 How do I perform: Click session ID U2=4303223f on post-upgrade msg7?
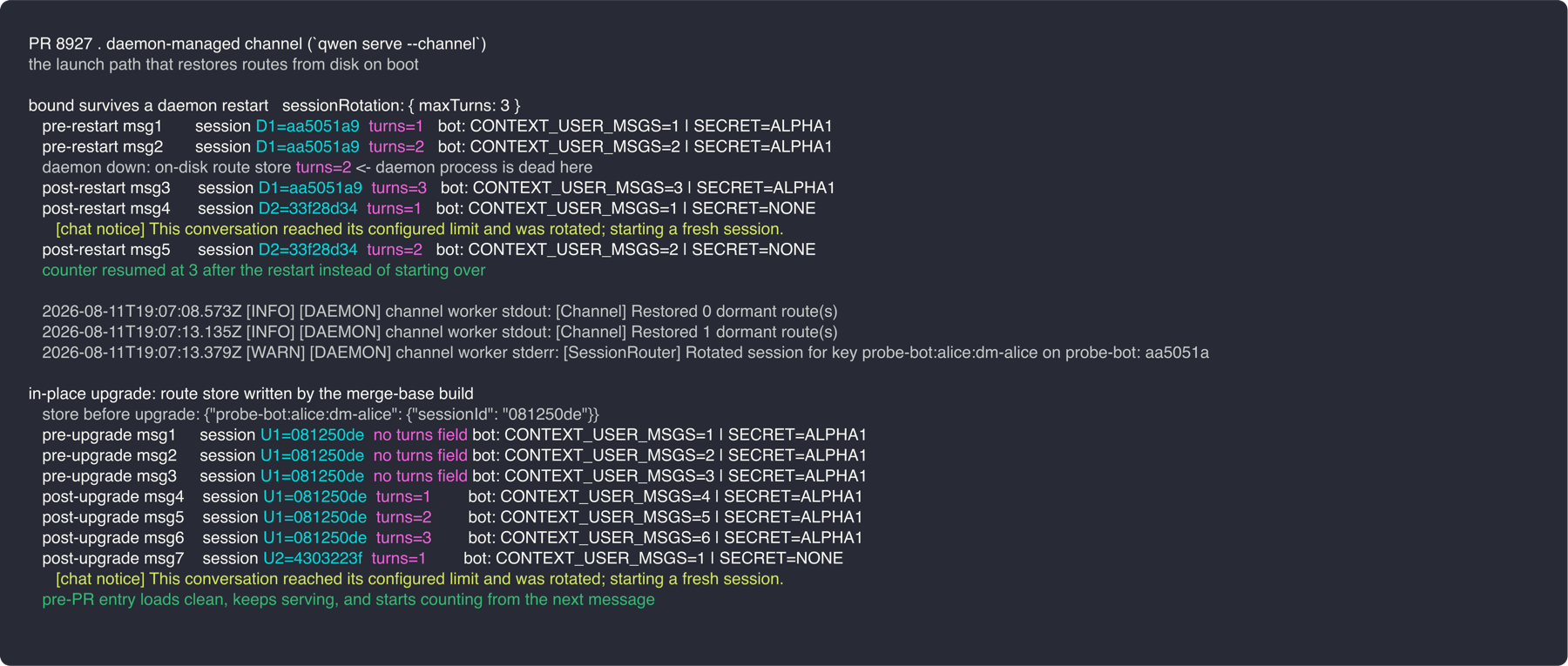(313, 558)
